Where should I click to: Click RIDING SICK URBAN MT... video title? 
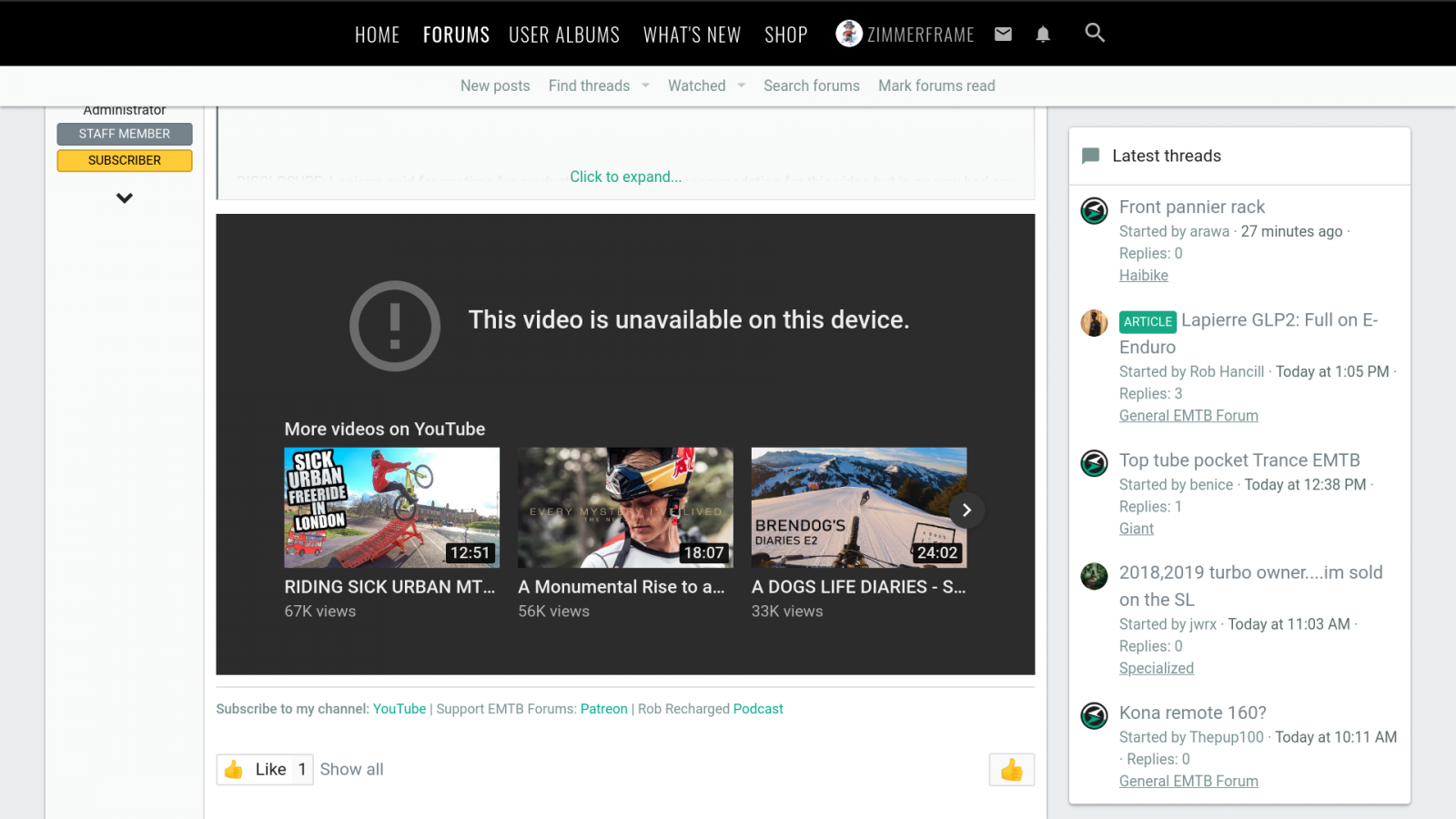coord(389,587)
